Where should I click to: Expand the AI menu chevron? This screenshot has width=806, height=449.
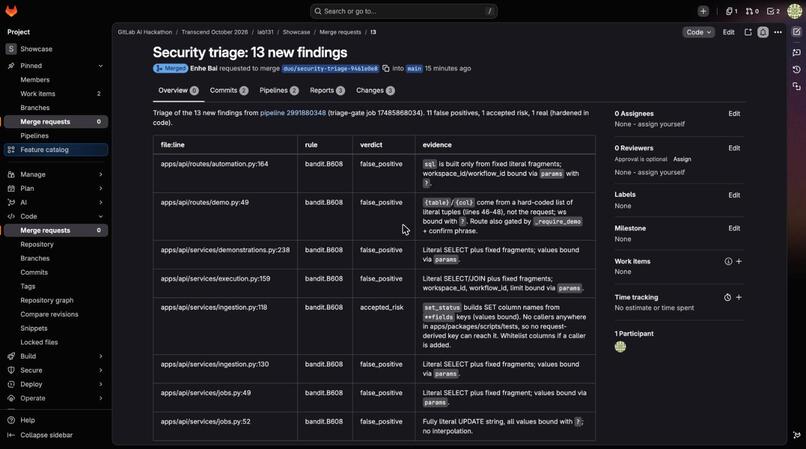(101, 202)
